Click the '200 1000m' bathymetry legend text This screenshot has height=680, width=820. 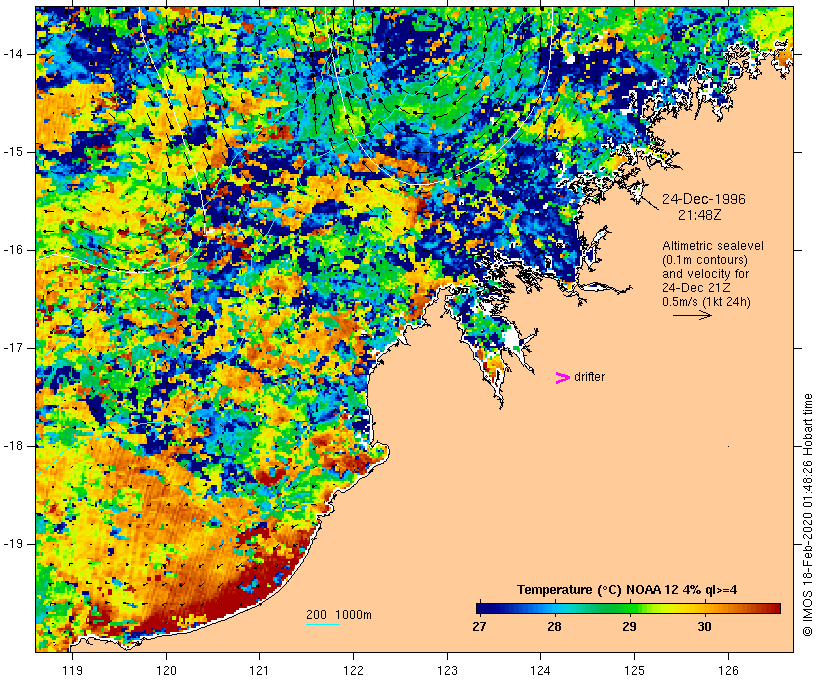point(339,615)
